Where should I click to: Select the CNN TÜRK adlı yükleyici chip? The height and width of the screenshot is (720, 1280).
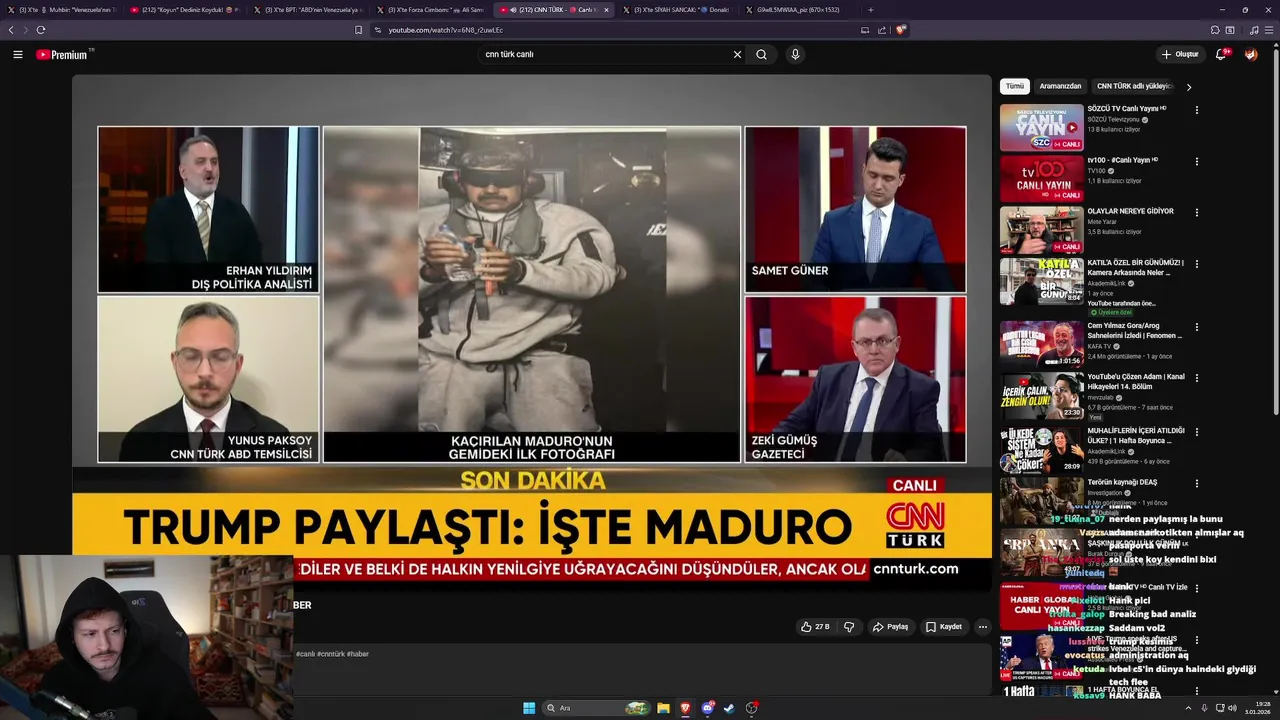coord(1133,86)
